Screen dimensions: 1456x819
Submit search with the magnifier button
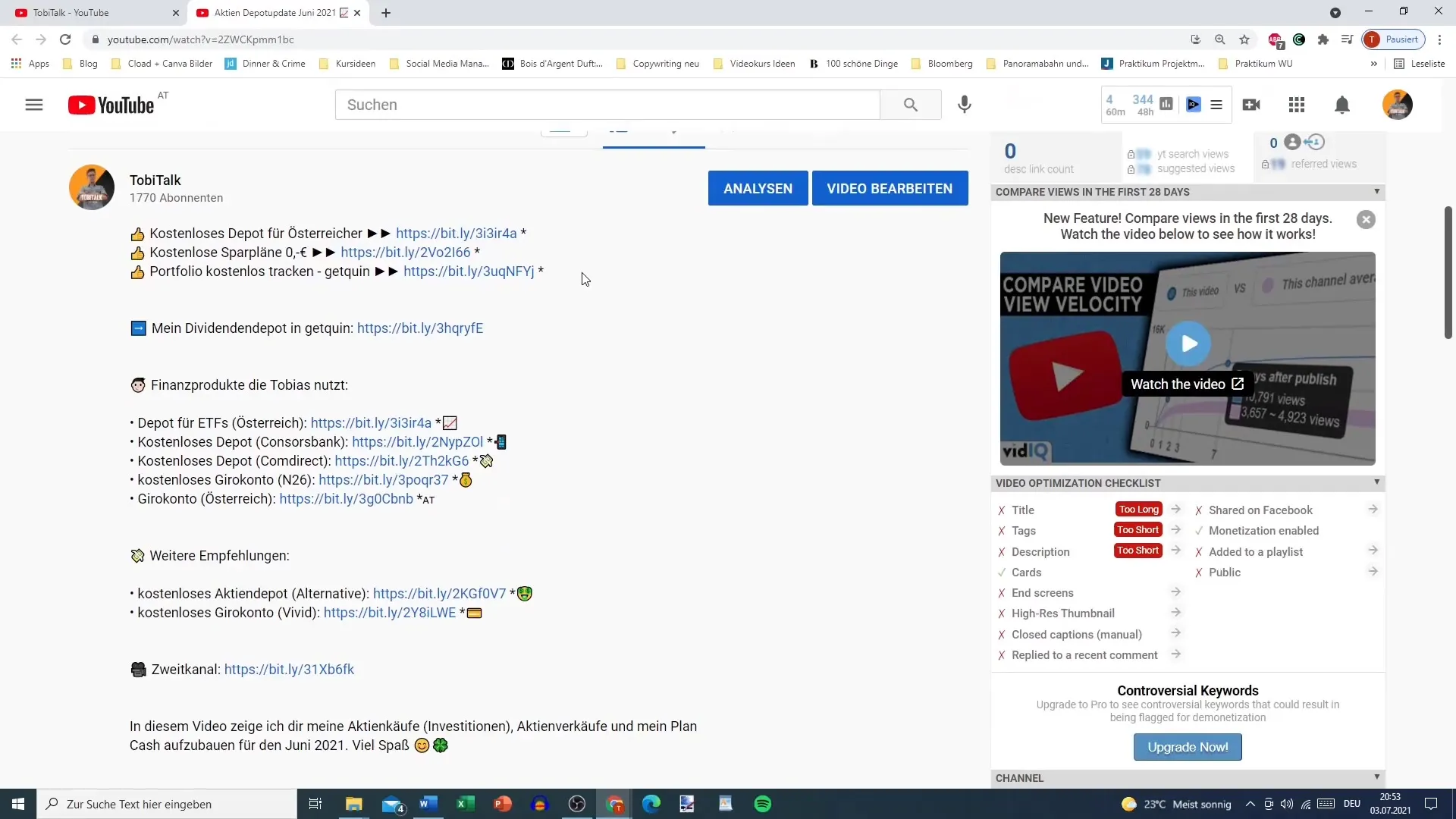coord(911,105)
